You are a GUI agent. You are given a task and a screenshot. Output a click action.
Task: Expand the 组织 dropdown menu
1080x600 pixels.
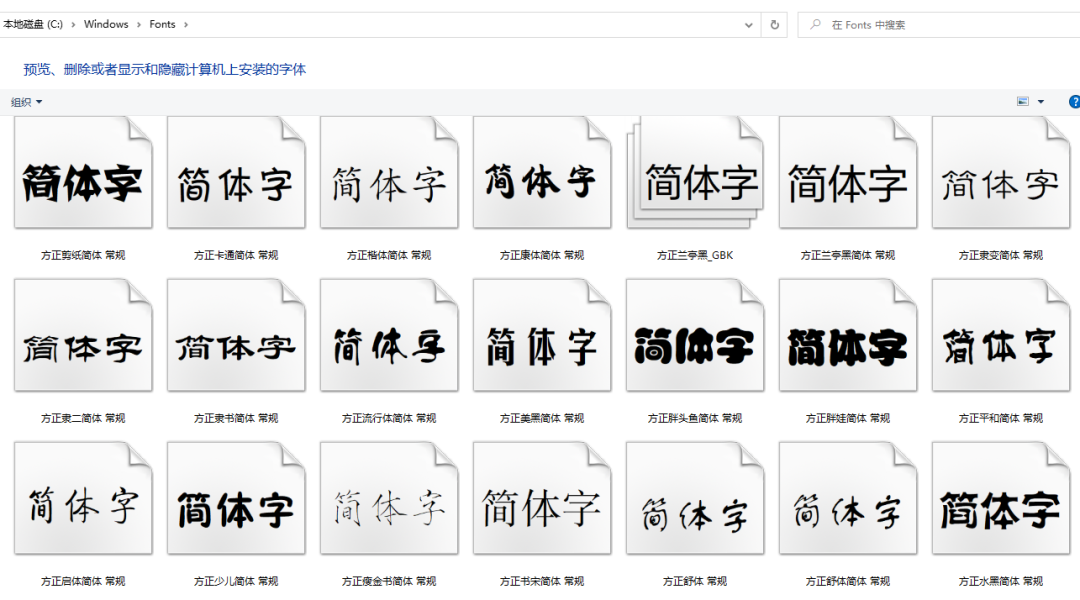coord(26,102)
